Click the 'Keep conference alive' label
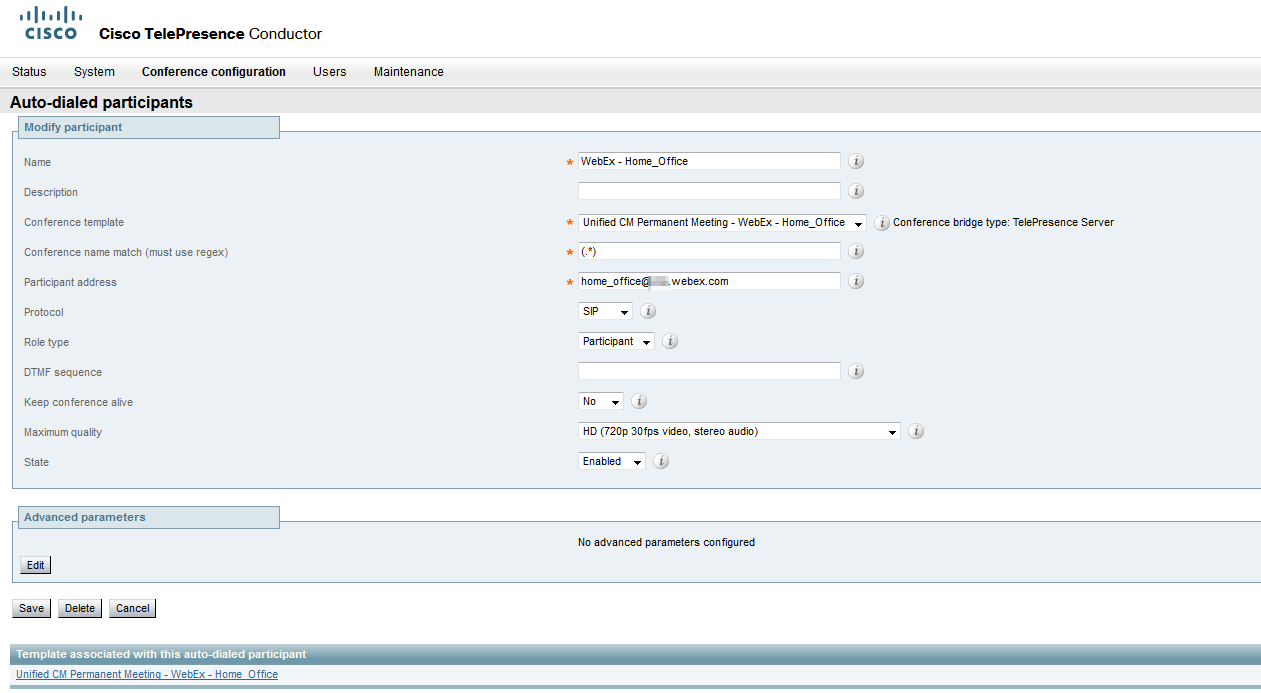 (78, 402)
